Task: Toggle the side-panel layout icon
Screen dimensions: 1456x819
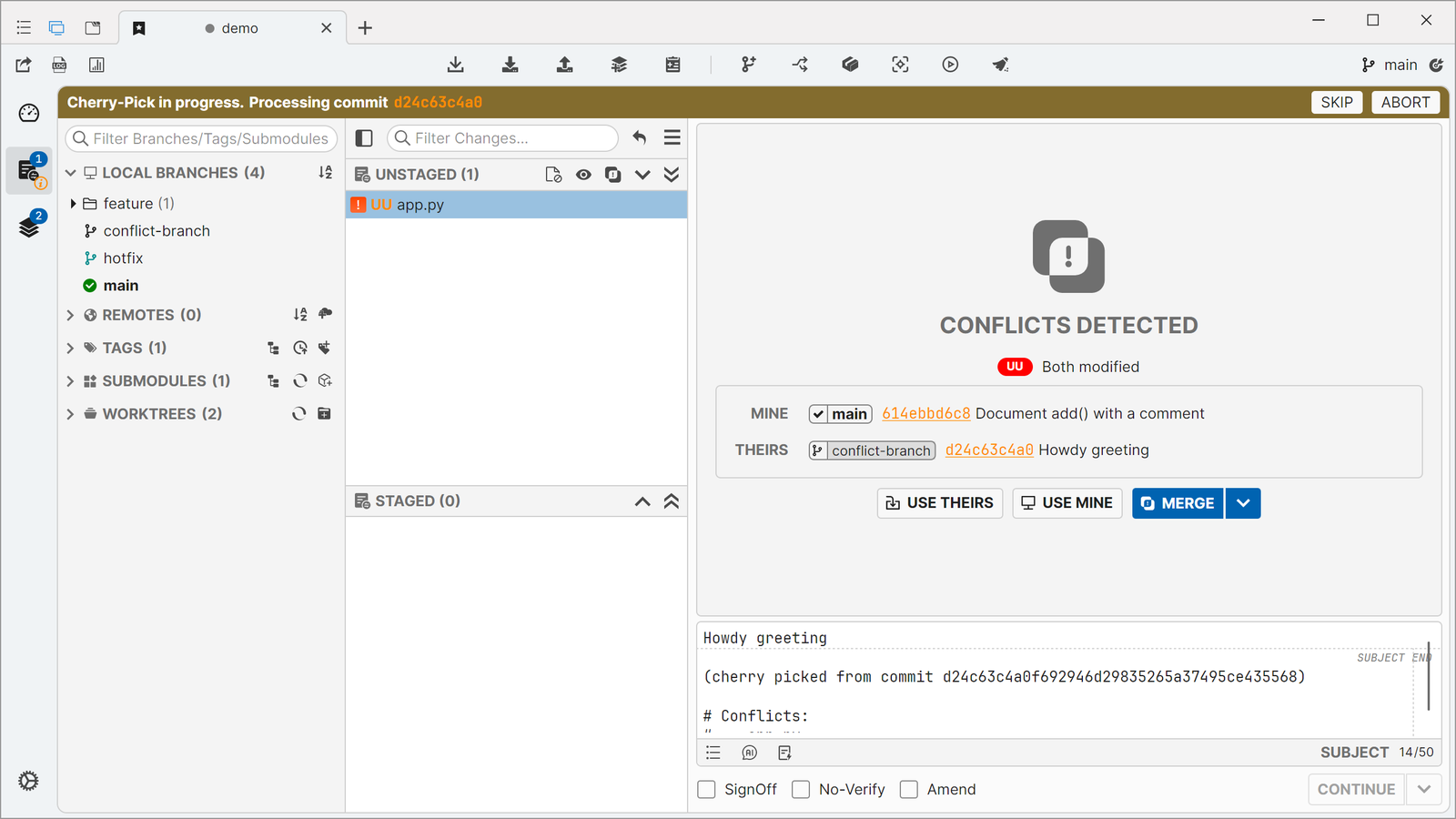Action: [364, 138]
